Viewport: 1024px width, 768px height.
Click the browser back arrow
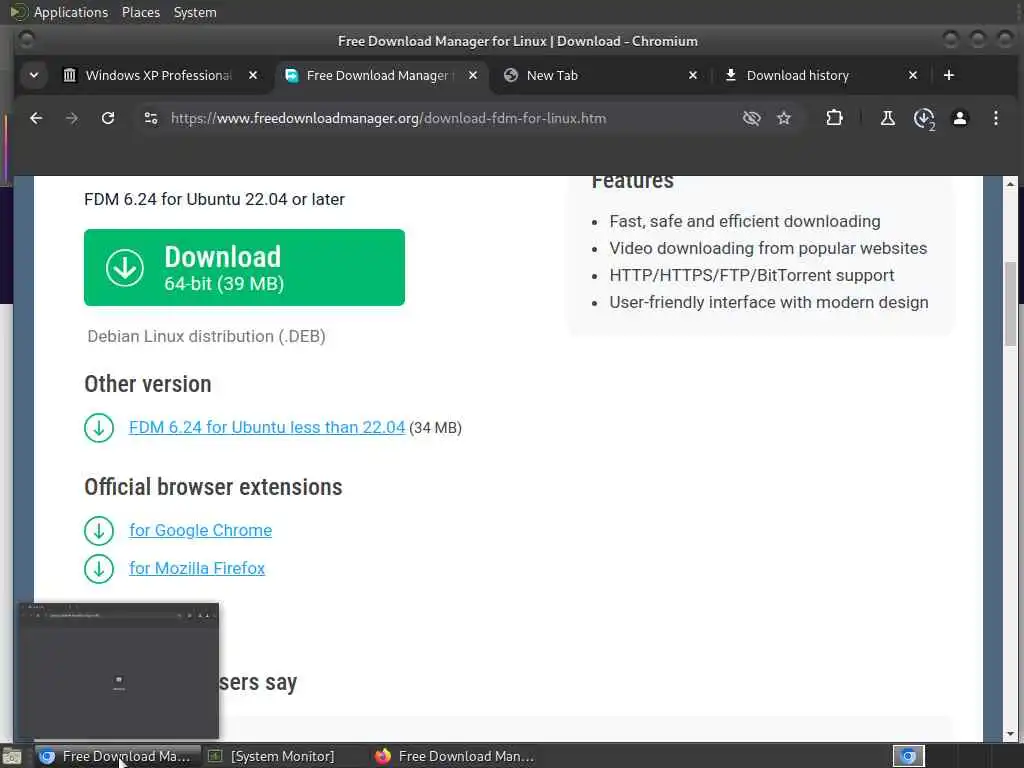[36, 118]
